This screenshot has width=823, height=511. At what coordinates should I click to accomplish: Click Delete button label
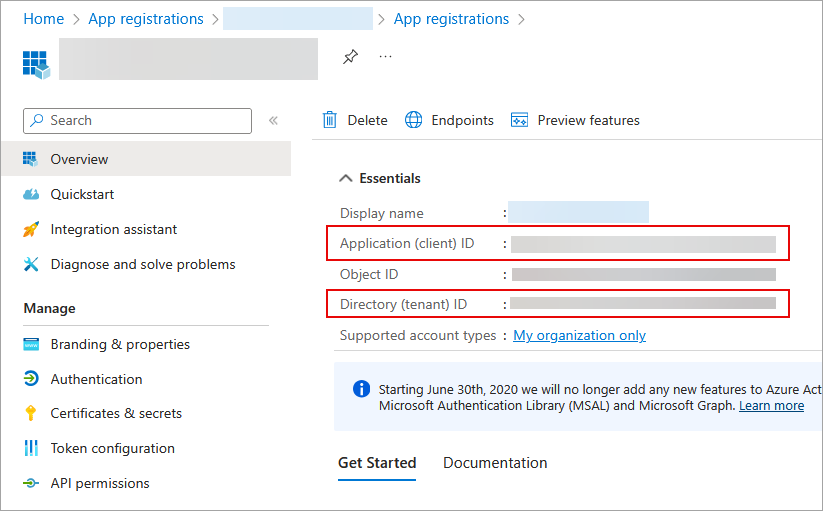[367, 120]
